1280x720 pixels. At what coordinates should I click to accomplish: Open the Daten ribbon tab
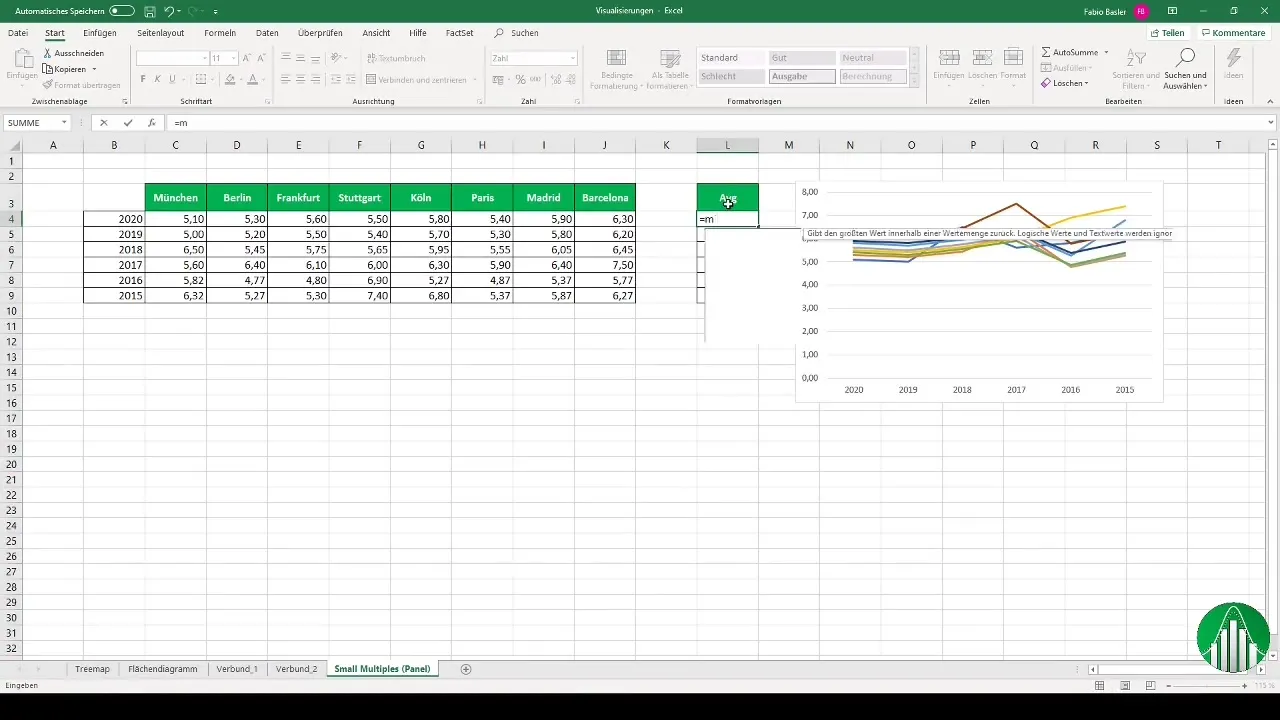267,33
